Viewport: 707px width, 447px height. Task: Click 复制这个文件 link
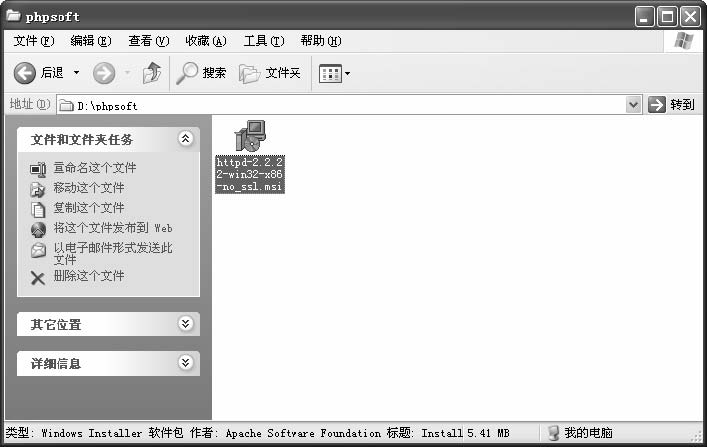tap(89, 207)
